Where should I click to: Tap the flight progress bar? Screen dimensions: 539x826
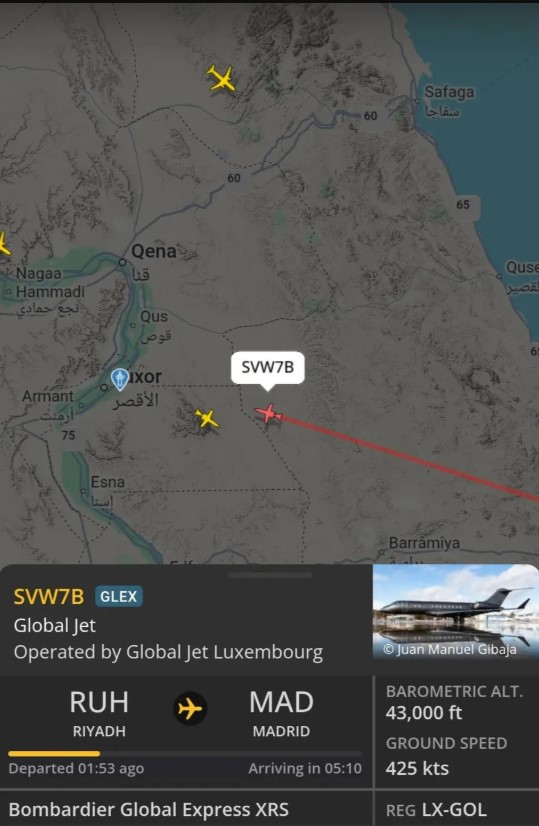(x=185, y=754)
